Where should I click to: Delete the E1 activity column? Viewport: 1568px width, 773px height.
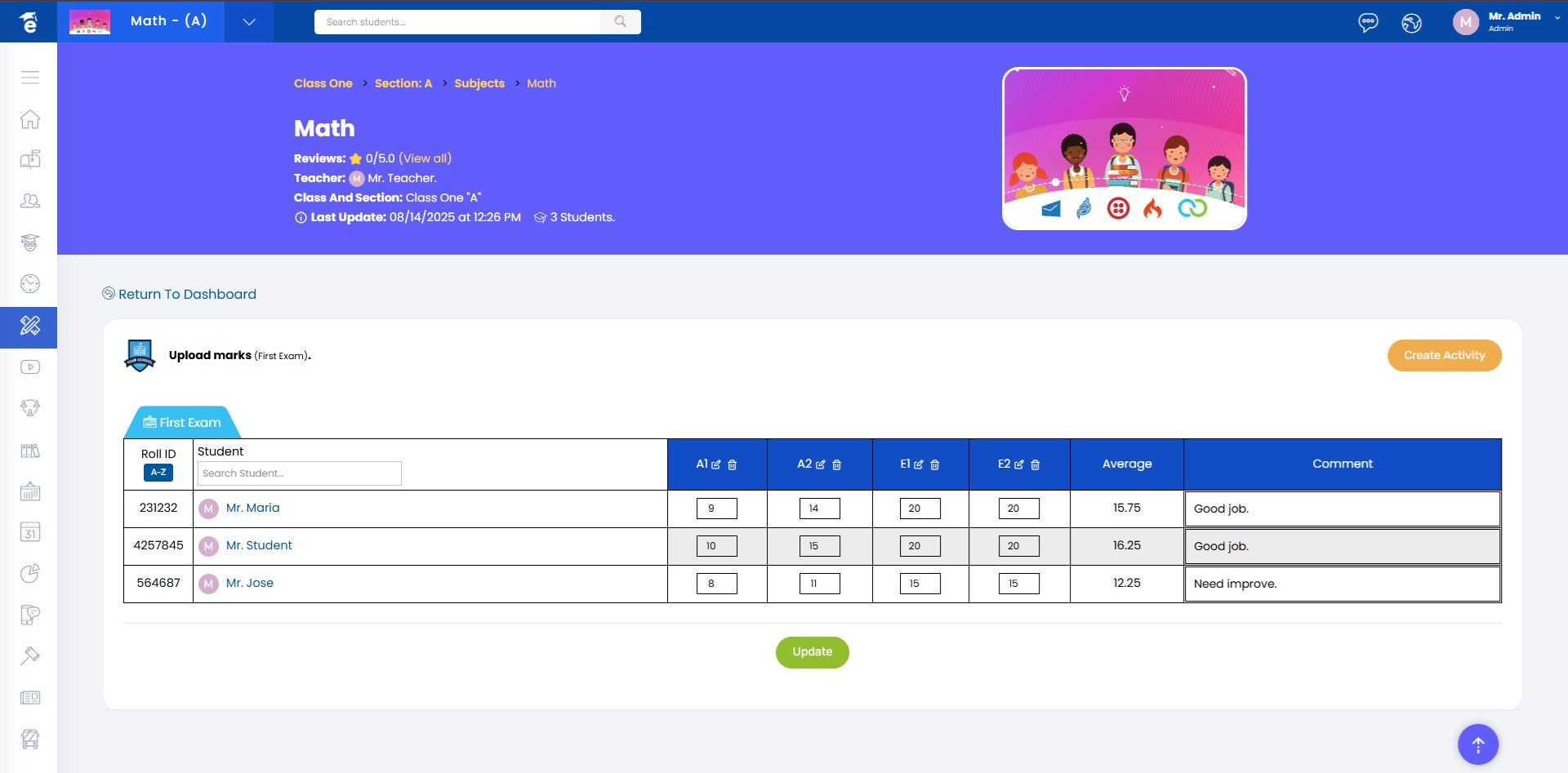point(935,464)
